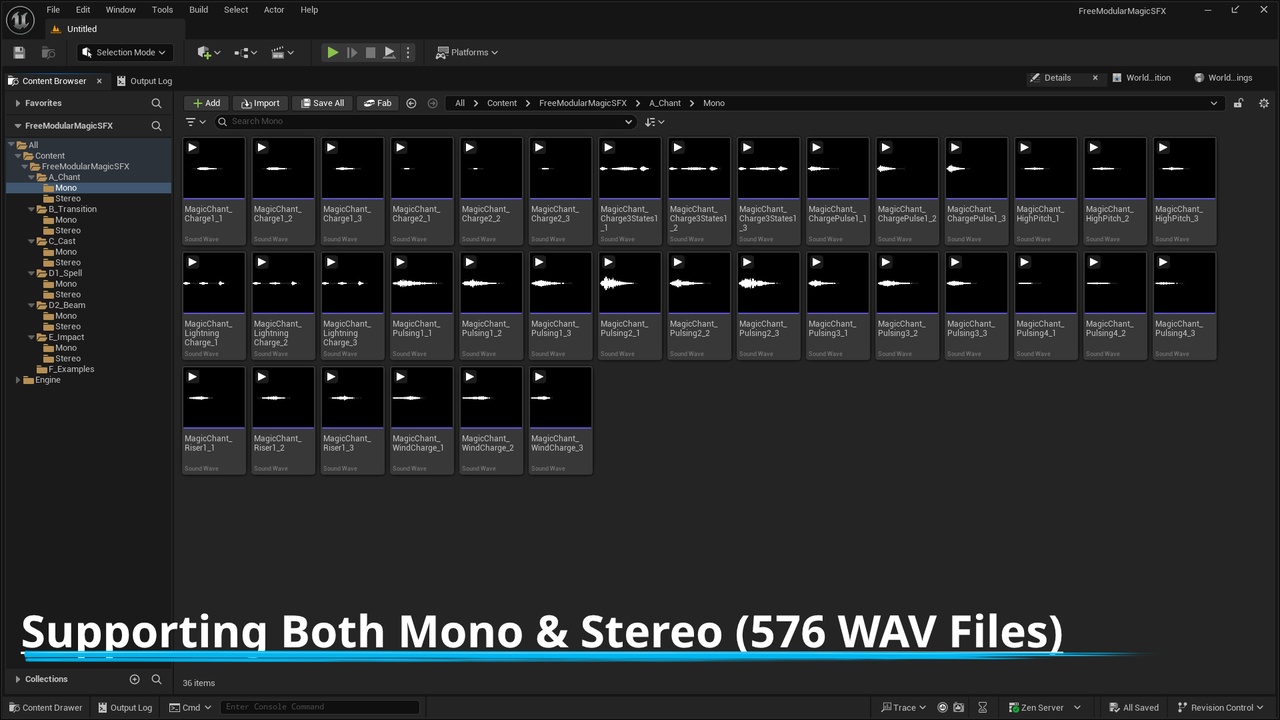Click All Saved status button

pyautogui.click(x=1132, y=707)
